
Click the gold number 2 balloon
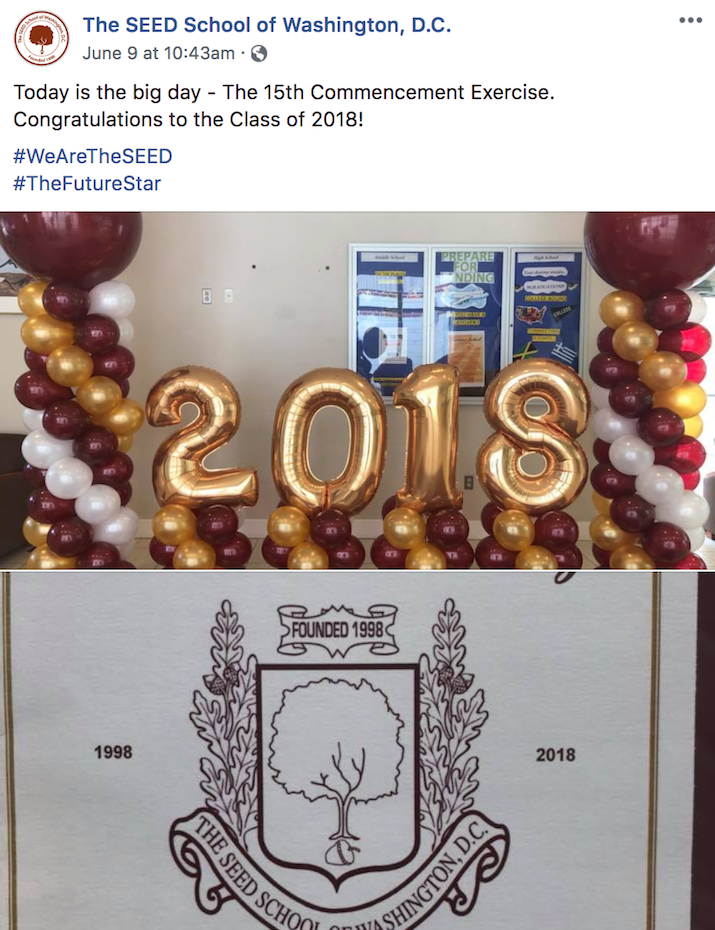202,437
